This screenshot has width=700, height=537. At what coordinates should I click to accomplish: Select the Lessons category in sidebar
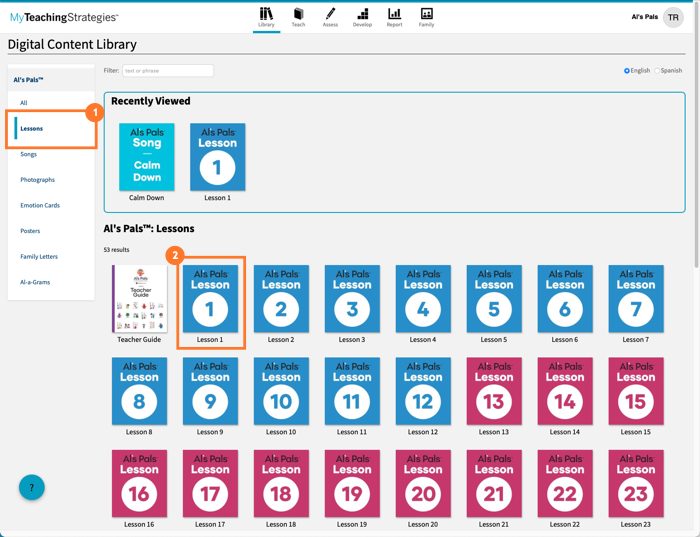(32, 129)
